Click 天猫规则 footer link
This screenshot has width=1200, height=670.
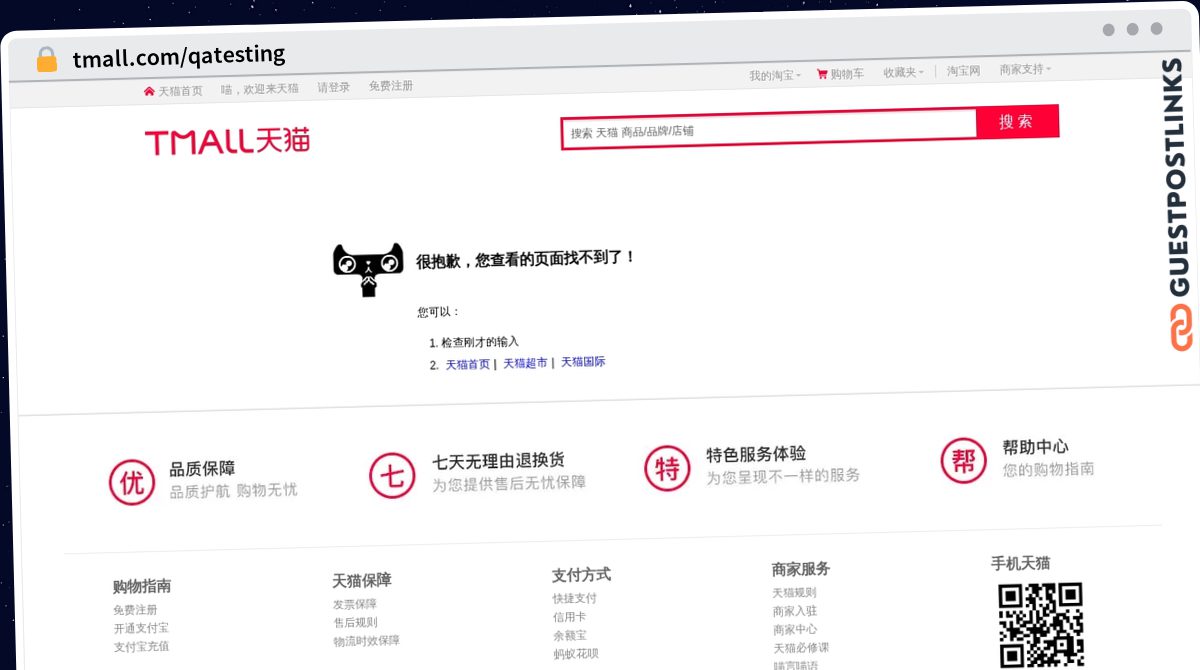click(x=795, y=592)
